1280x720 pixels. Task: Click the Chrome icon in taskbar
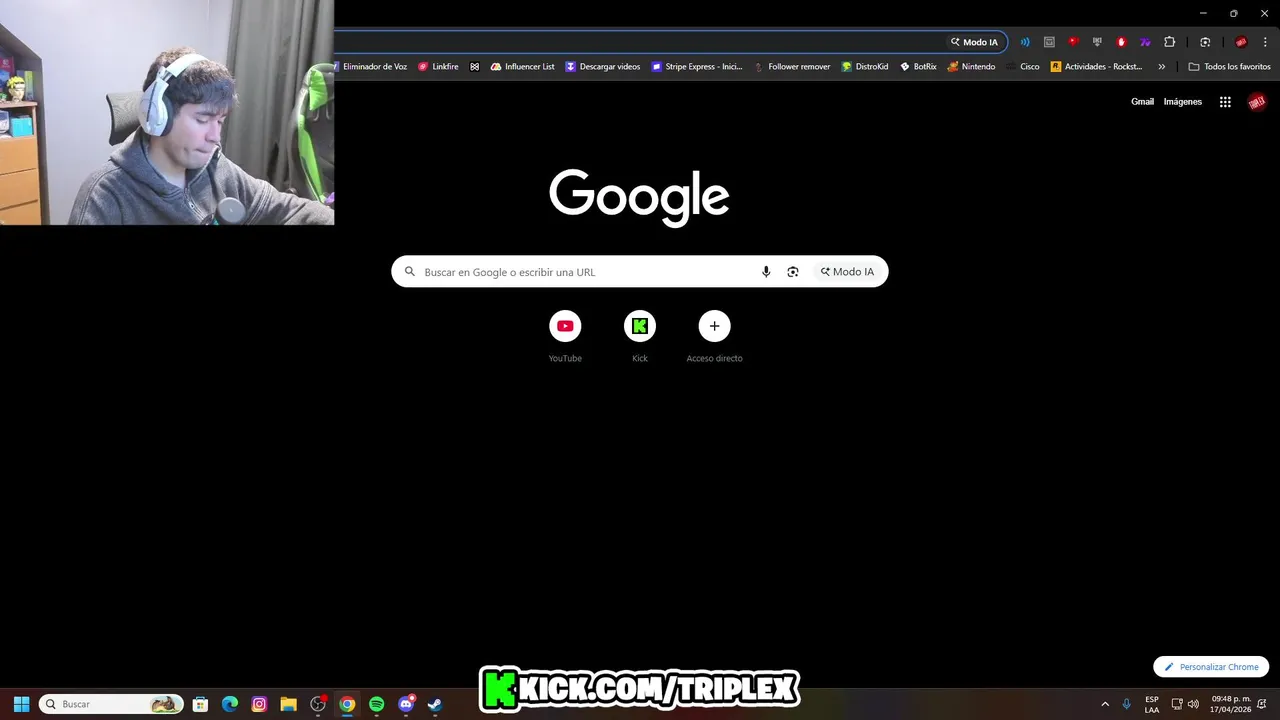click(x=347, y=704)
